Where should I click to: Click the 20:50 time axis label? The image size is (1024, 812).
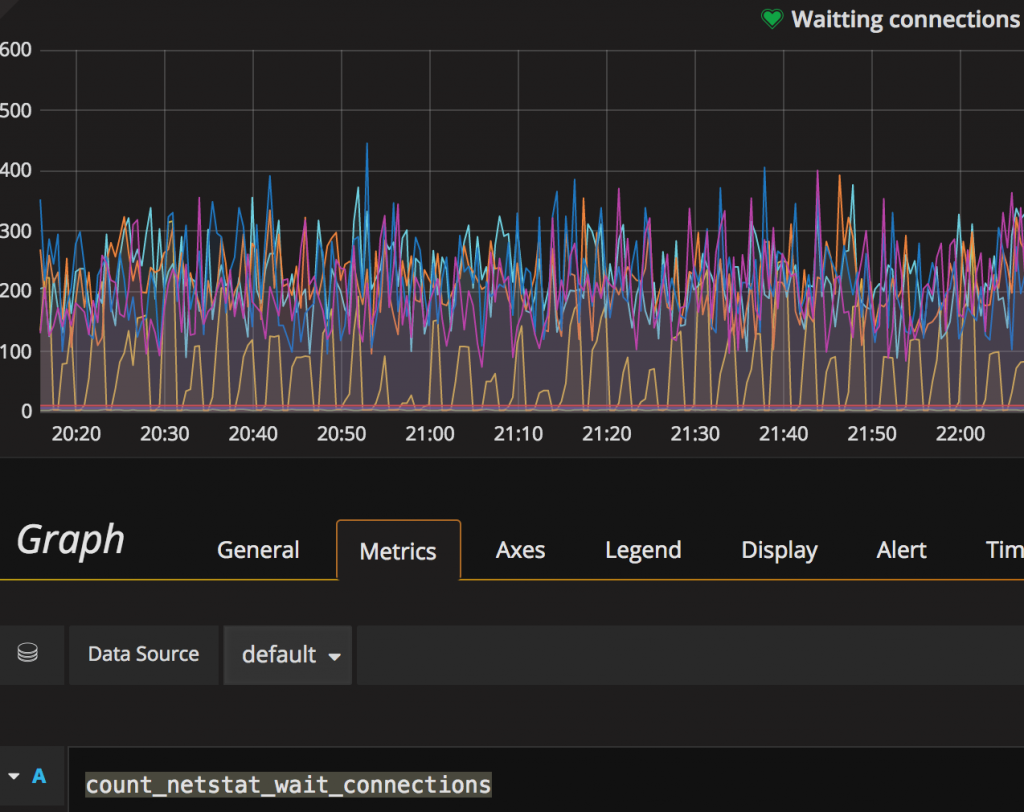[x=342, y=434]
